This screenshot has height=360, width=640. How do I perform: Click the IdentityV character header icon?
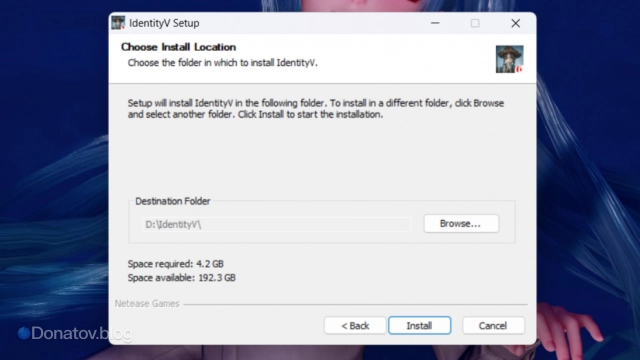point(509,59)
